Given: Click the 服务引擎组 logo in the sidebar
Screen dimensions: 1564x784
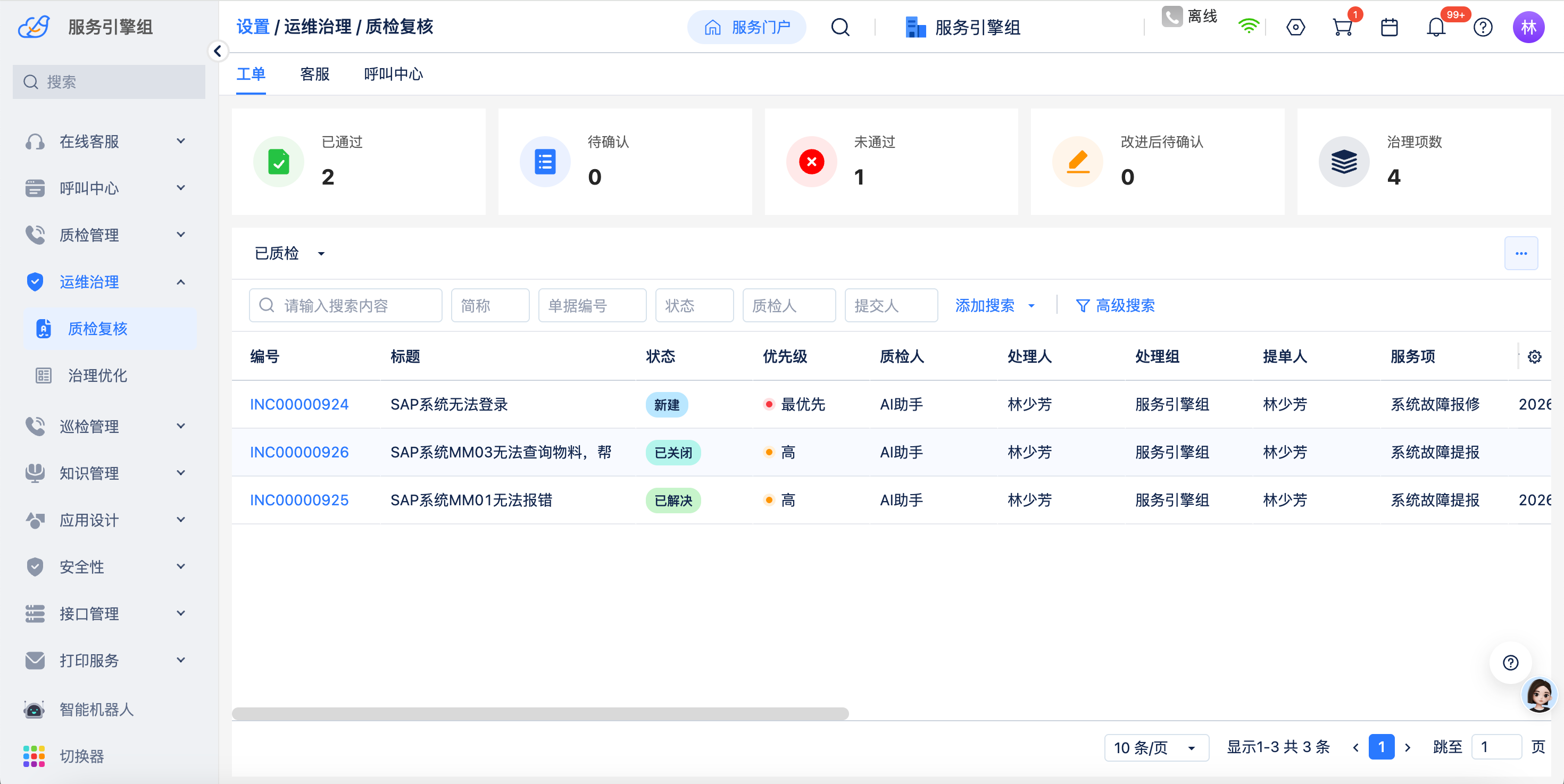Looking at the screenshot, I should click(x=34, y=27).
